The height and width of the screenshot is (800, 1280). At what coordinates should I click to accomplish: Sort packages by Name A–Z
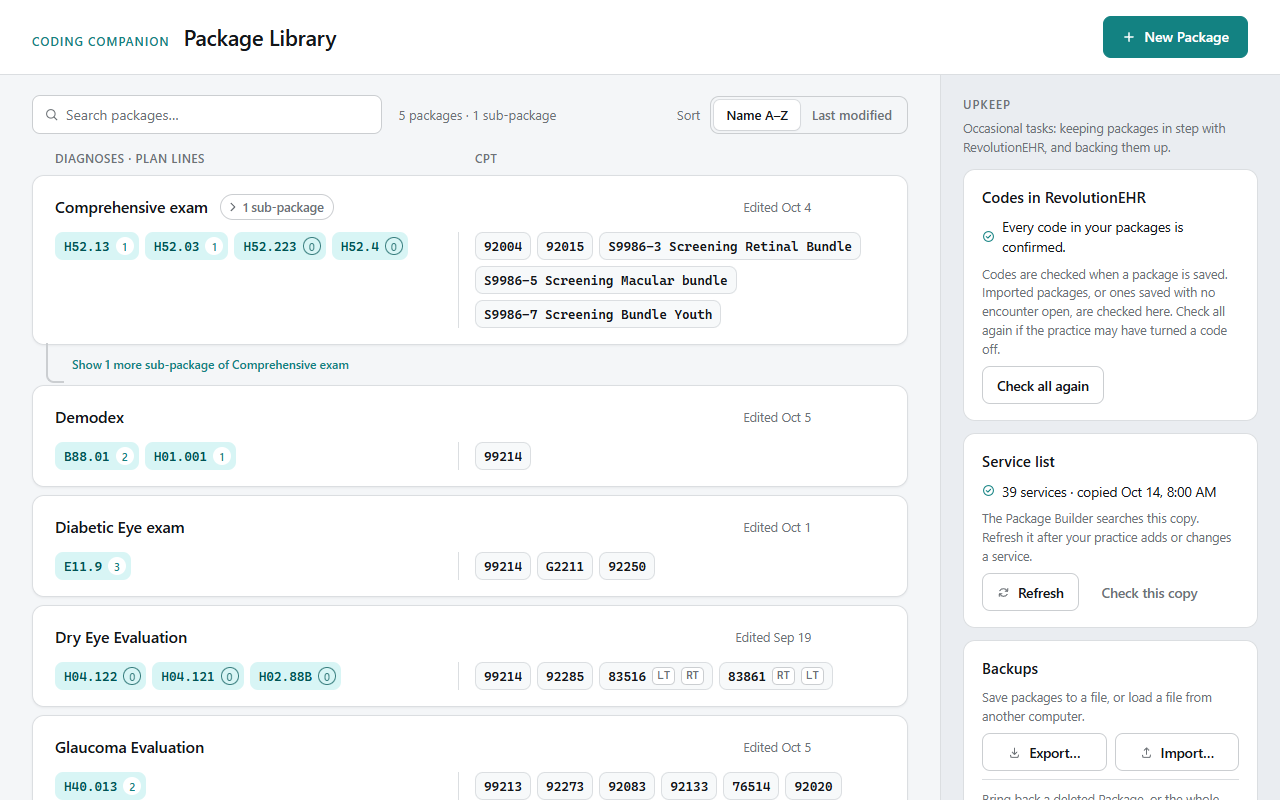click(757, 115)
